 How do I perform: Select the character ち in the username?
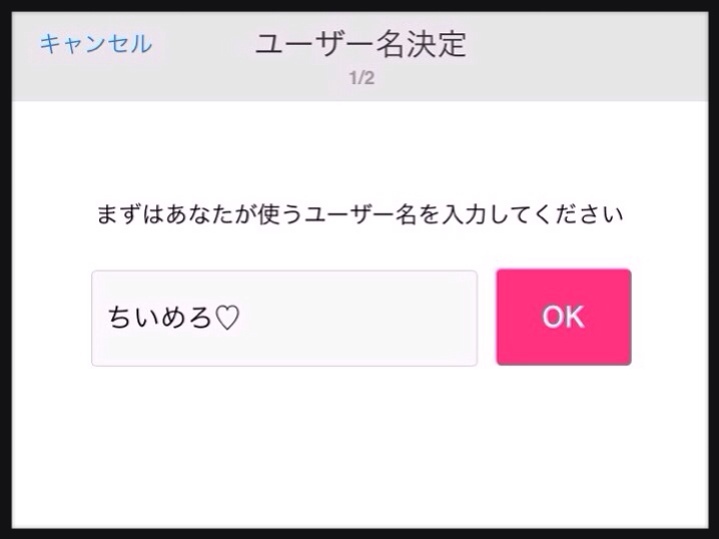(x=120, y=317)
